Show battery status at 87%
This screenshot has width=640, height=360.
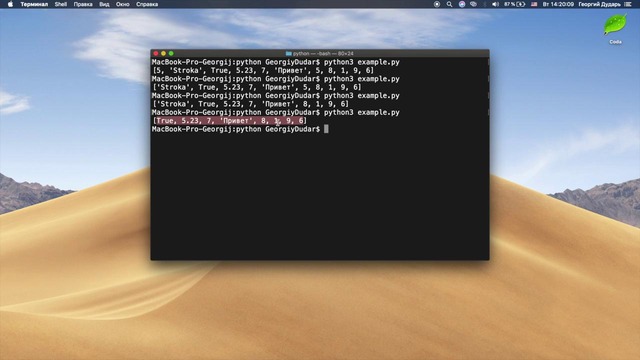[x=514, y=4]
